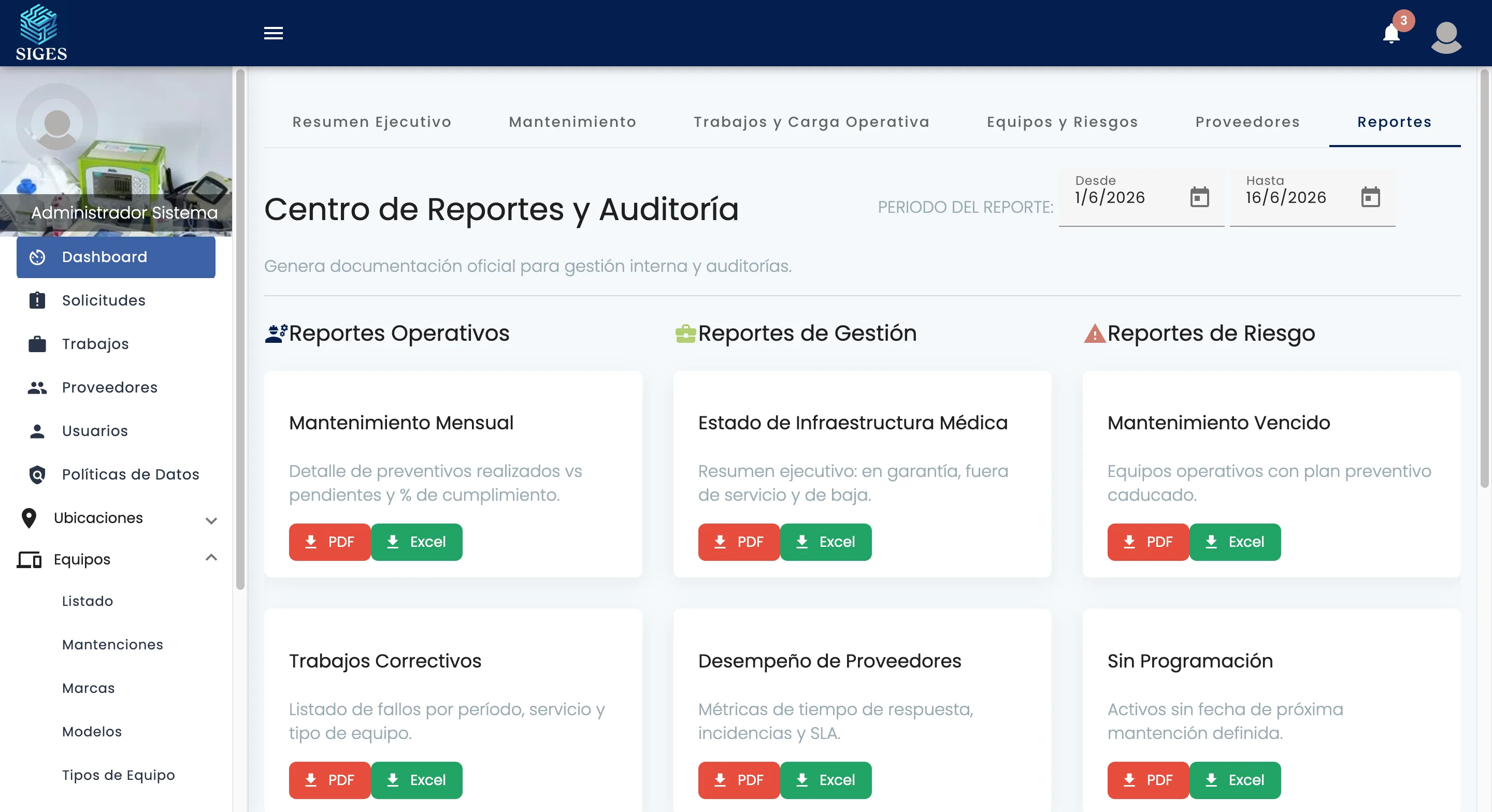Export Mantenimiento Vencido to Excel
The image size is (1492, 812).
tap(1235, 542)
